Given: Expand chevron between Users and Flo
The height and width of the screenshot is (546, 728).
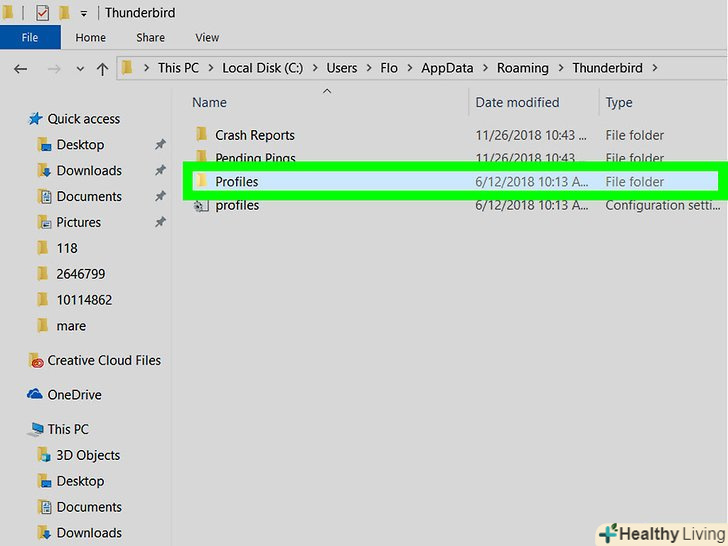Looking at the screenshot, I should 369,68.
